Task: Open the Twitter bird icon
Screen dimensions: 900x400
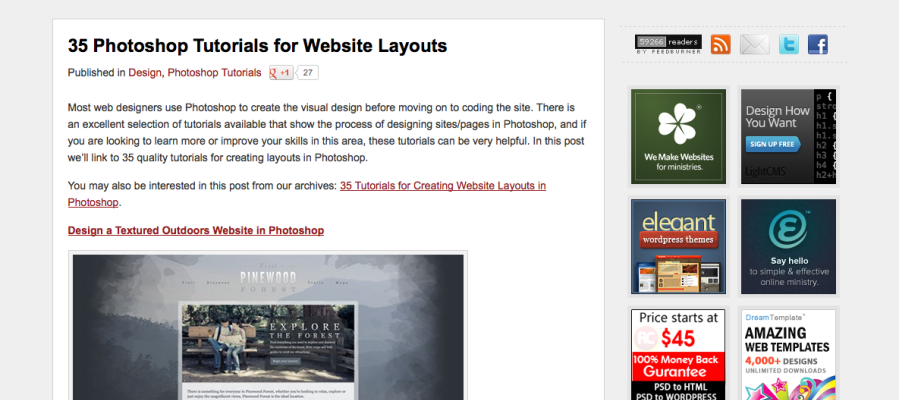Action: click(x=789, y=45)
